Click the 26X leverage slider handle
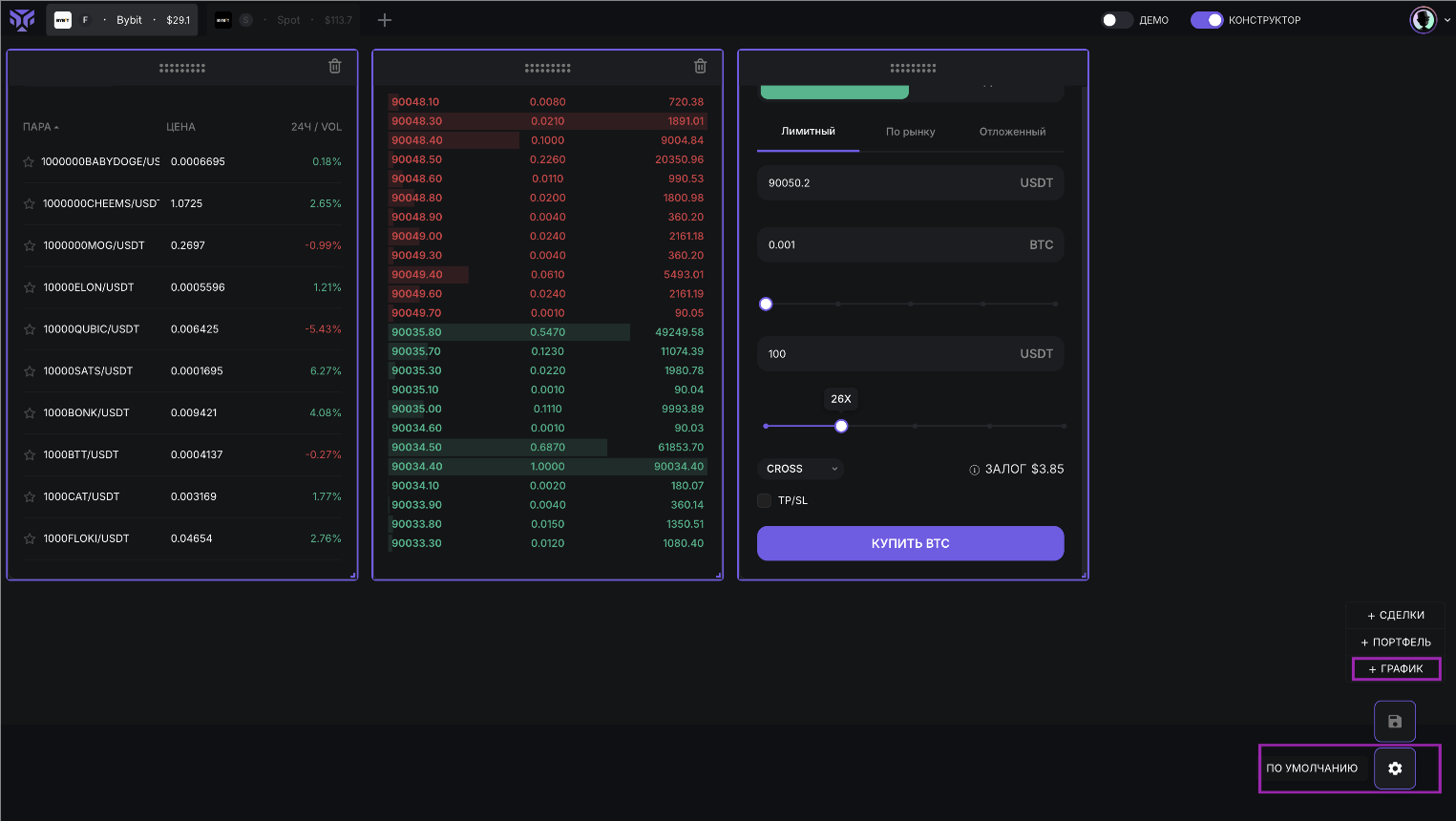The width and height of the screenshot is (1456, 821). pyautogui.click(x=841, y=427)
